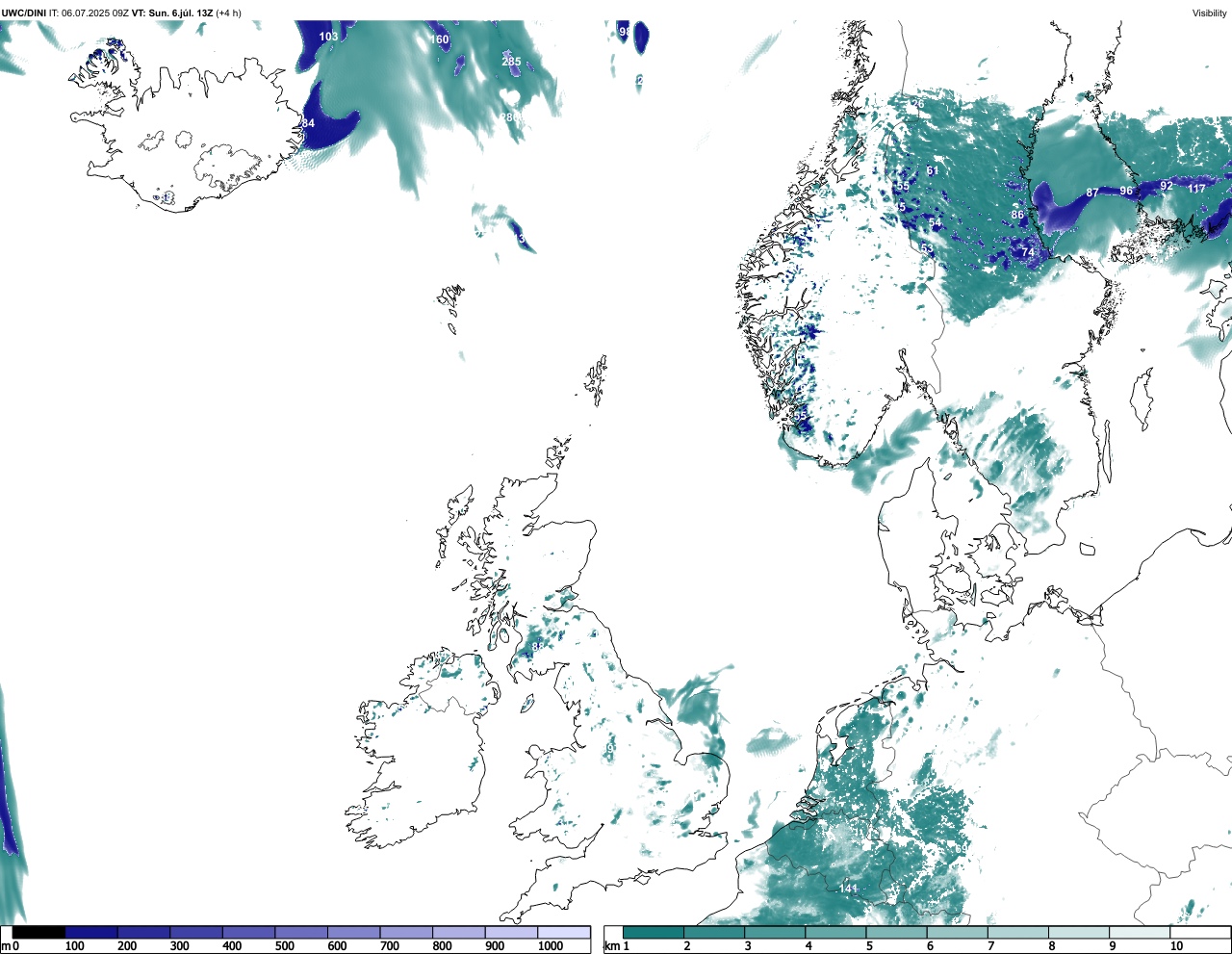1232x954 pixels.
Task: Click the '96' visibility value near Finland
Action: 1126,191
